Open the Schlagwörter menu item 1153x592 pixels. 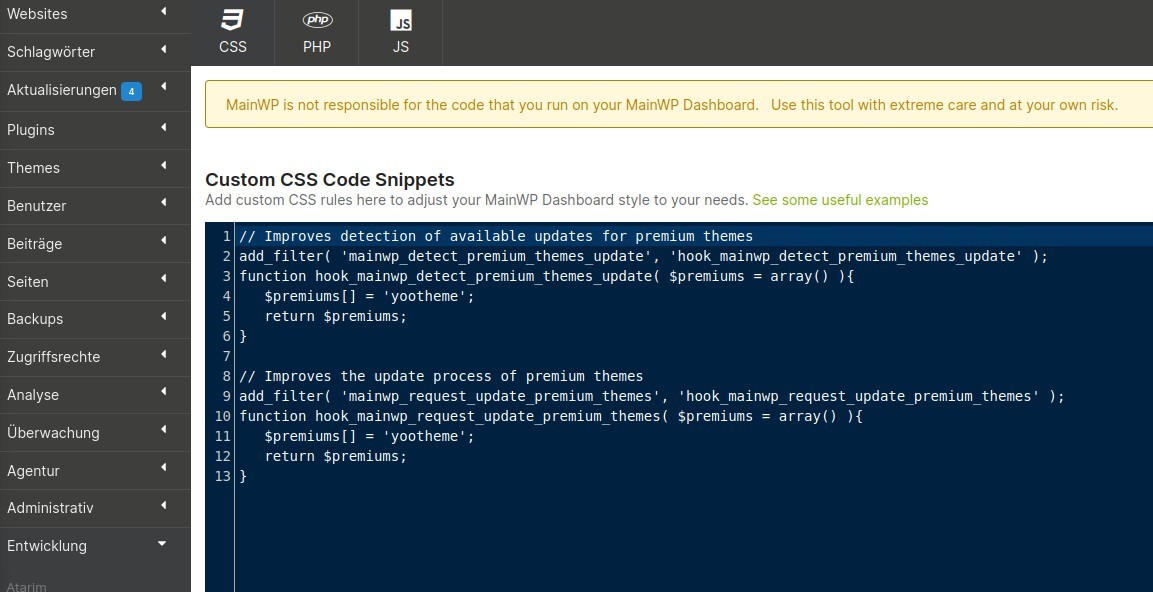click(51, 52)
